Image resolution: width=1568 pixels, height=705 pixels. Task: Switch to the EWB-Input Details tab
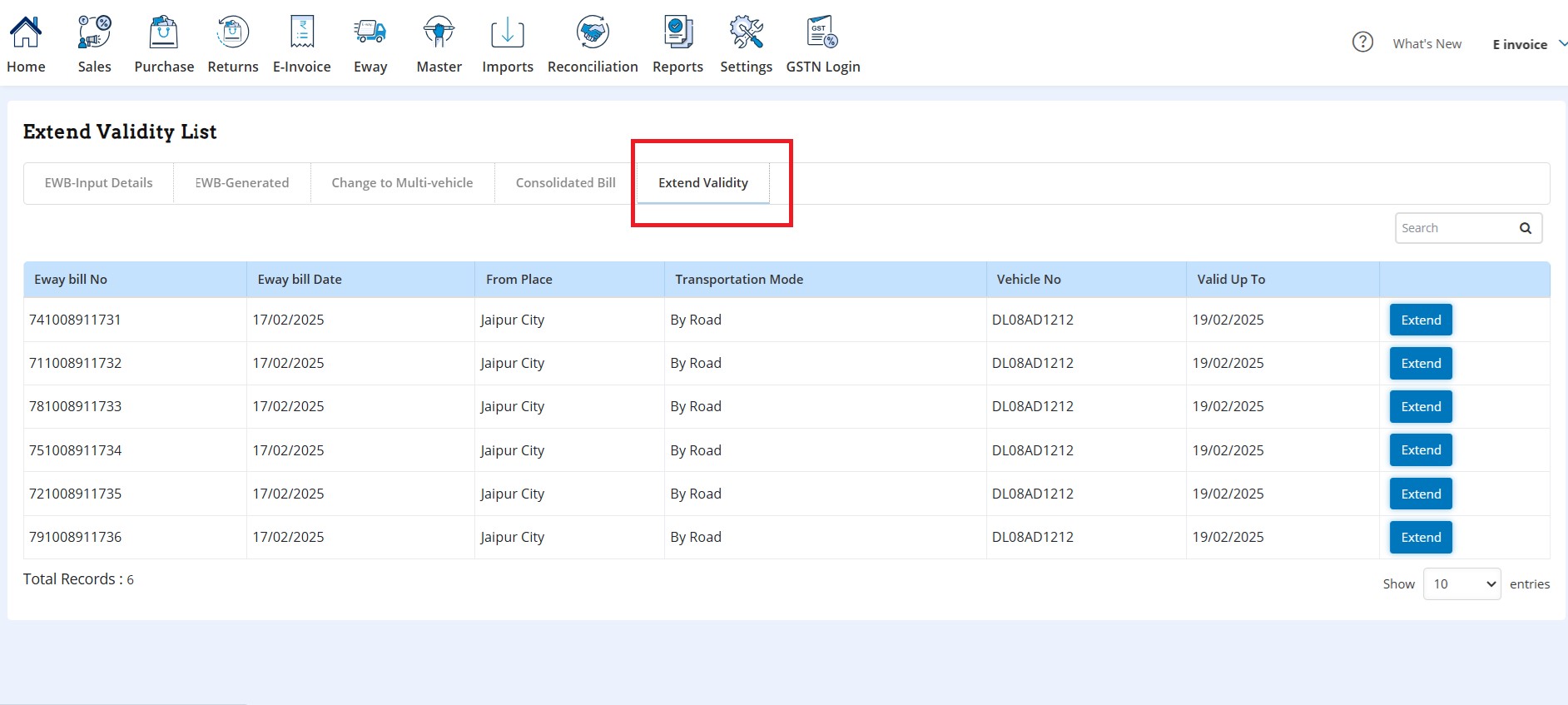click(98, 183)
